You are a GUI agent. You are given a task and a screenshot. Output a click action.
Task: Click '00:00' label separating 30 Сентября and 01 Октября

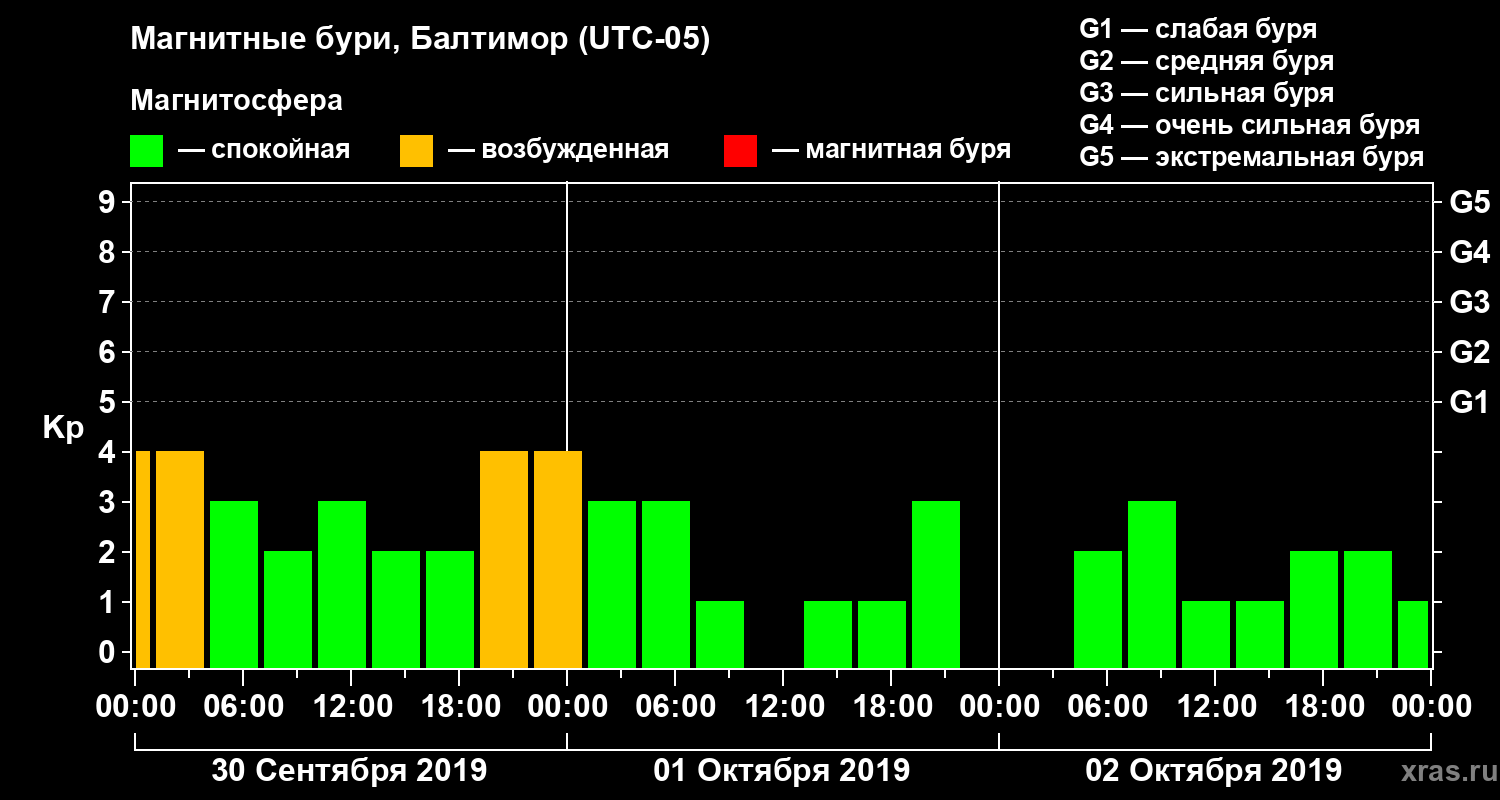pyautogui.click(x=567, y=706)
